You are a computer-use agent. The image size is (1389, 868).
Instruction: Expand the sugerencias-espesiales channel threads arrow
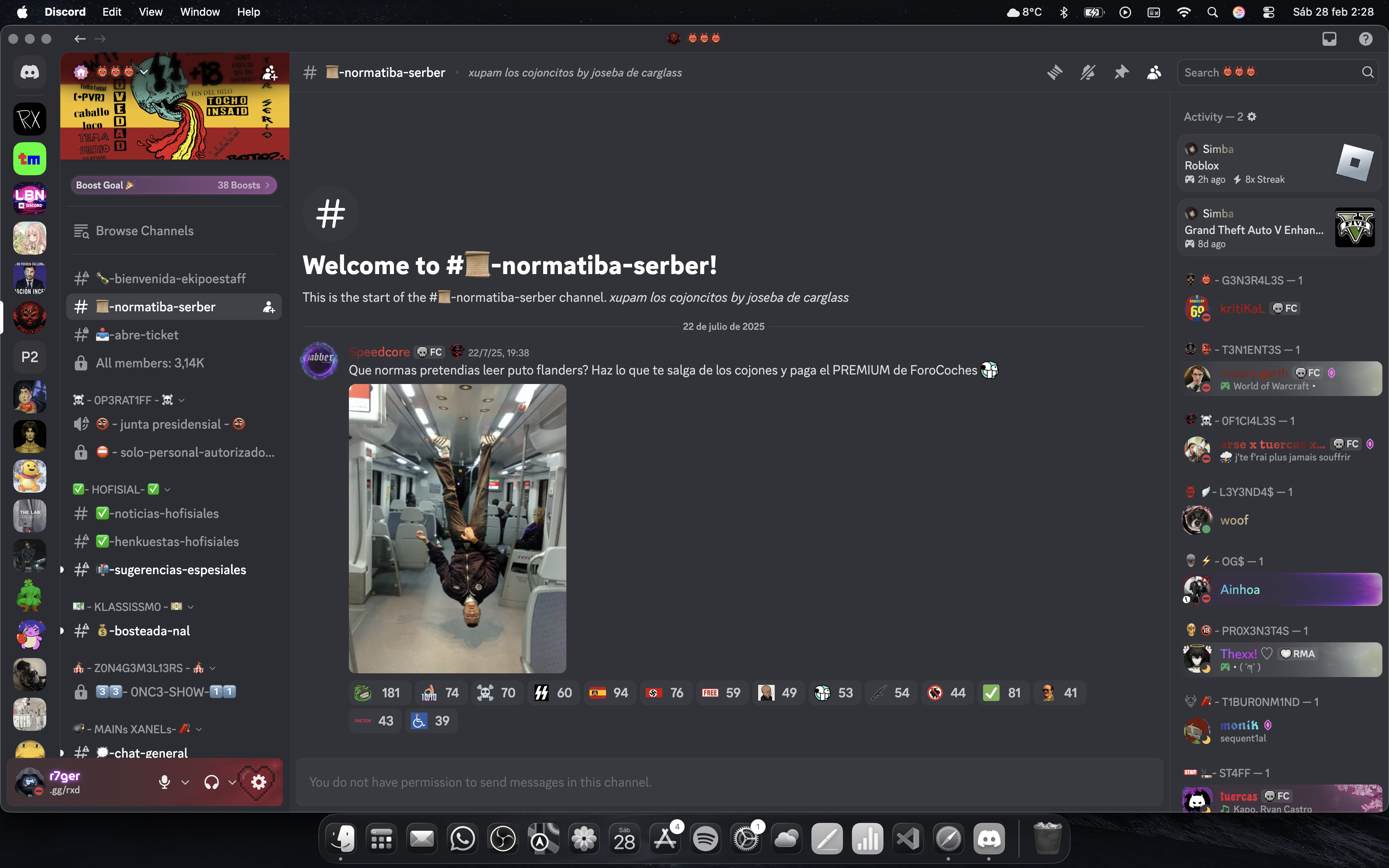click(62, 570)
